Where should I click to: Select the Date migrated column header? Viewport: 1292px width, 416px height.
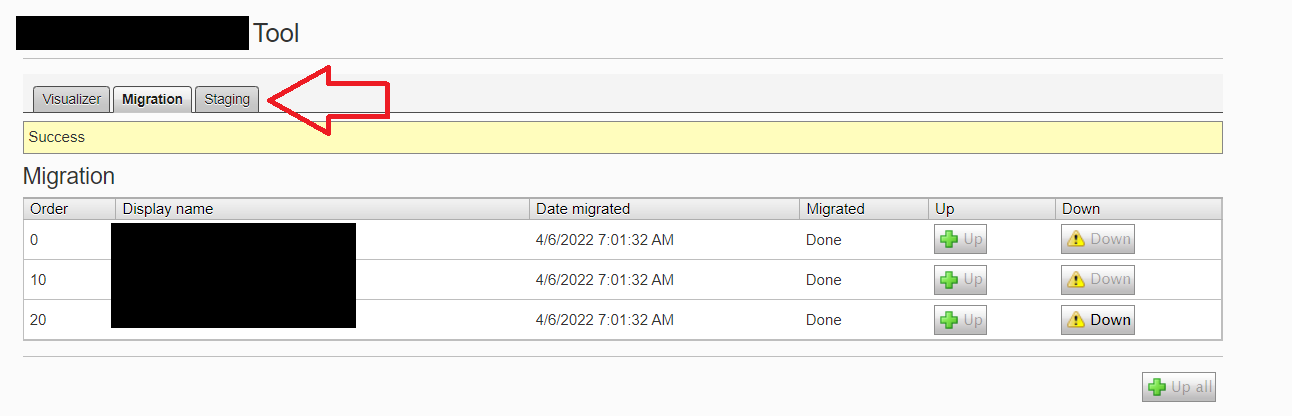583,209
